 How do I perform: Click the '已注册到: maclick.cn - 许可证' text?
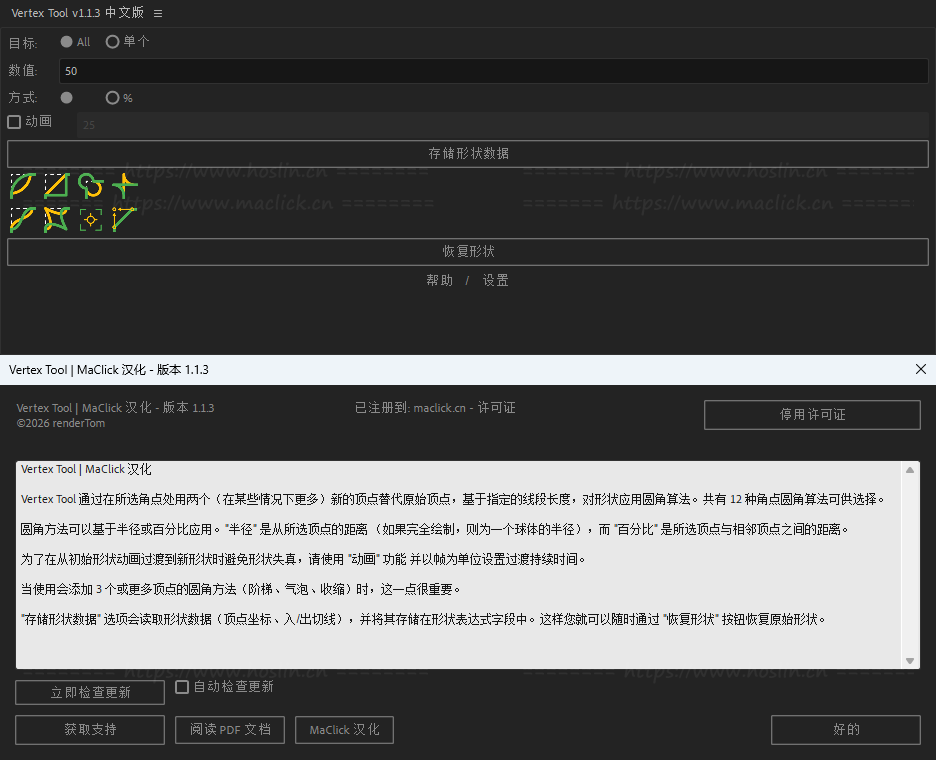click(435, 408)
